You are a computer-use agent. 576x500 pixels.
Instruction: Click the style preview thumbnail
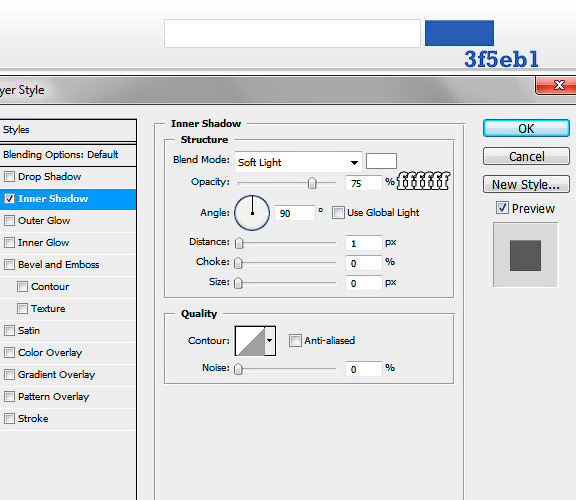(525, 255)
